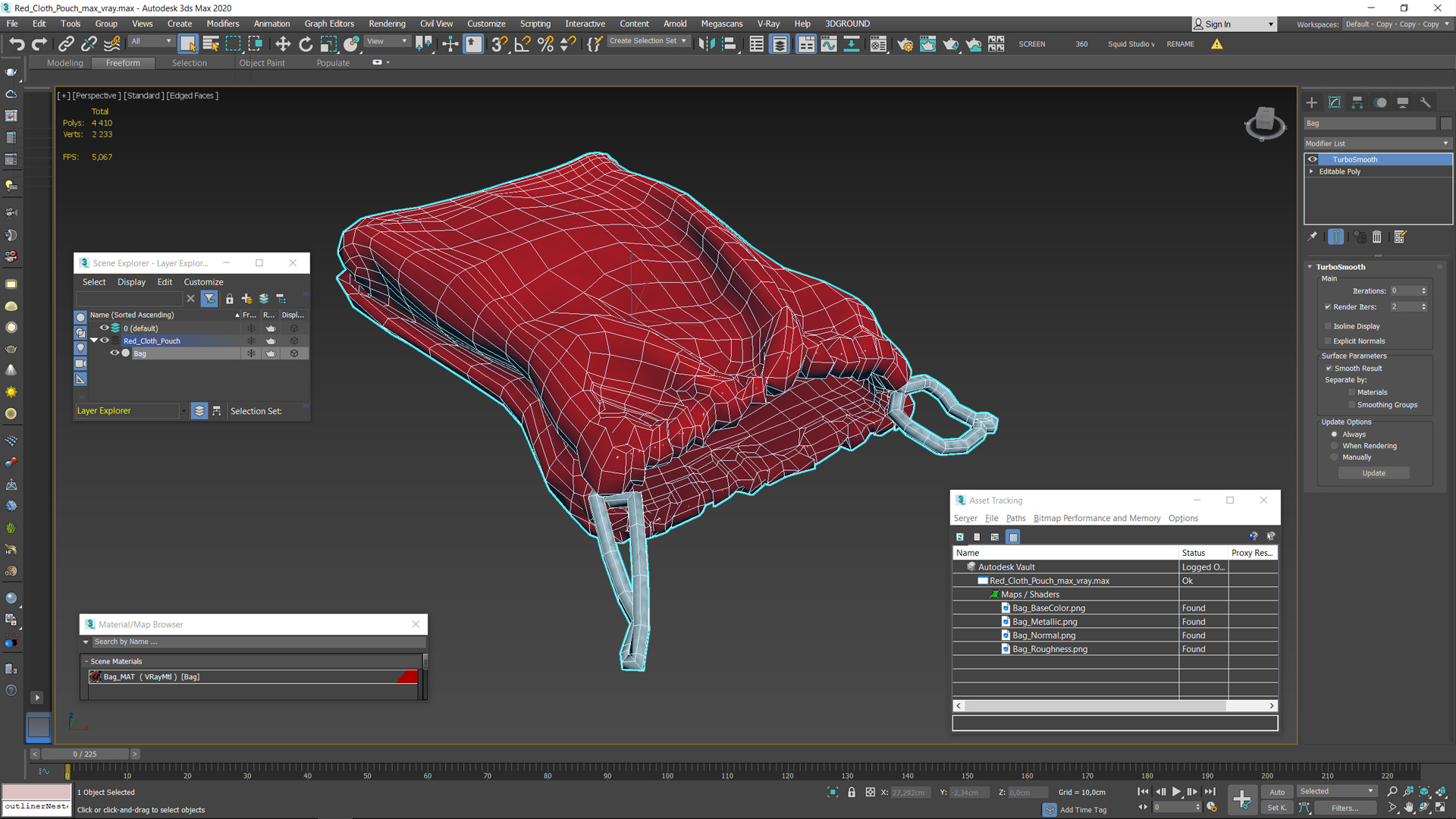
Task: Select the When Rendering radio button
Action: point(1335,446)
